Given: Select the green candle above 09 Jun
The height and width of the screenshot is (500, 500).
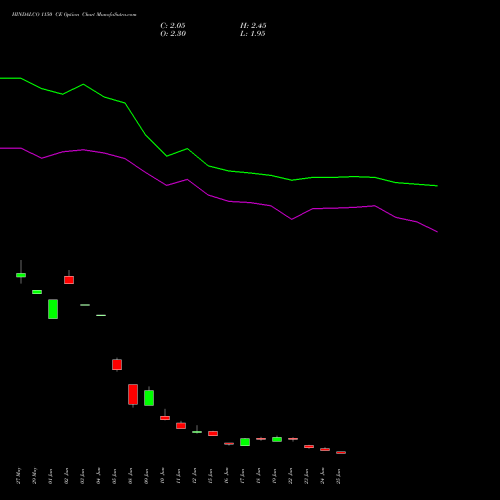Looking at the screenshot, I should click(x=149, y=398).
